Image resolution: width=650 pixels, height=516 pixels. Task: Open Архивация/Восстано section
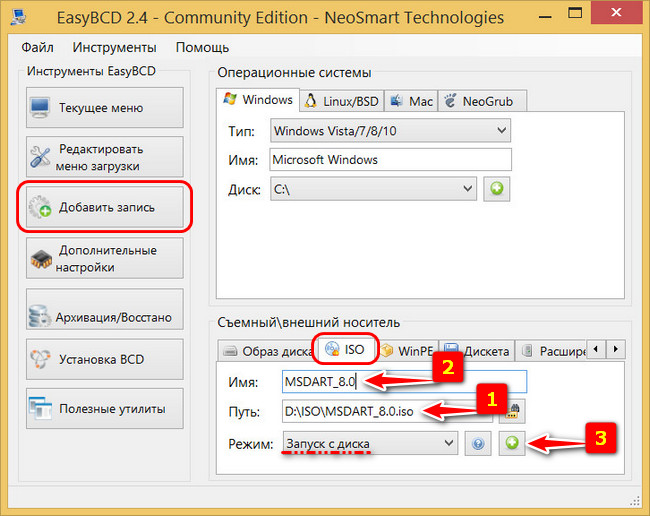point(104,309)
